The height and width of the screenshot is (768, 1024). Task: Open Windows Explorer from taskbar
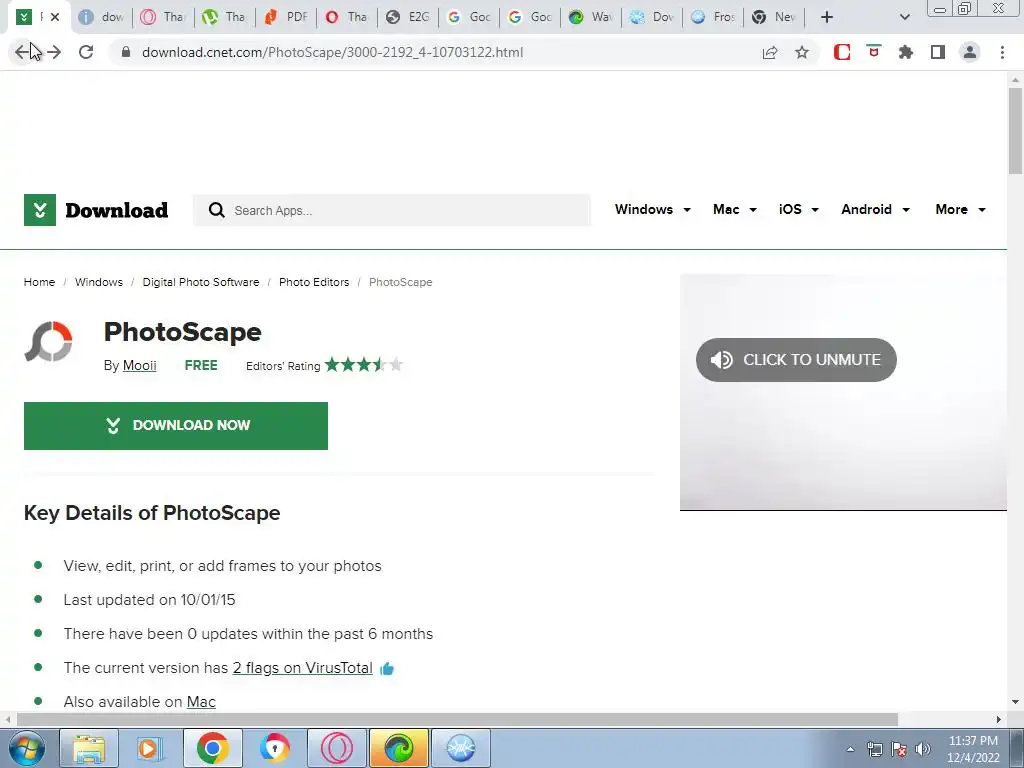[89, 748]
